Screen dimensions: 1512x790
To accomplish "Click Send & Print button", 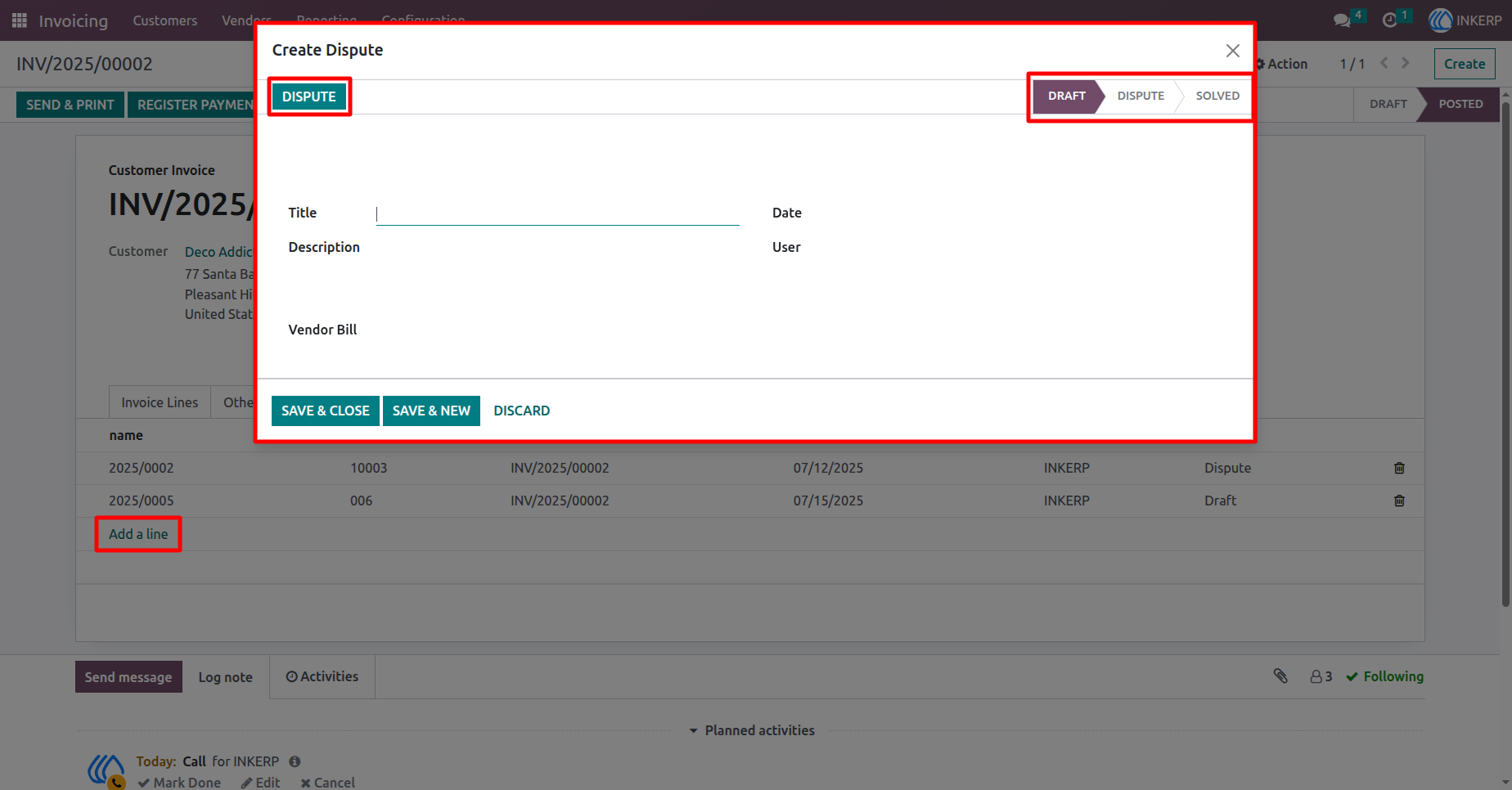I will (x=70, y=105).
